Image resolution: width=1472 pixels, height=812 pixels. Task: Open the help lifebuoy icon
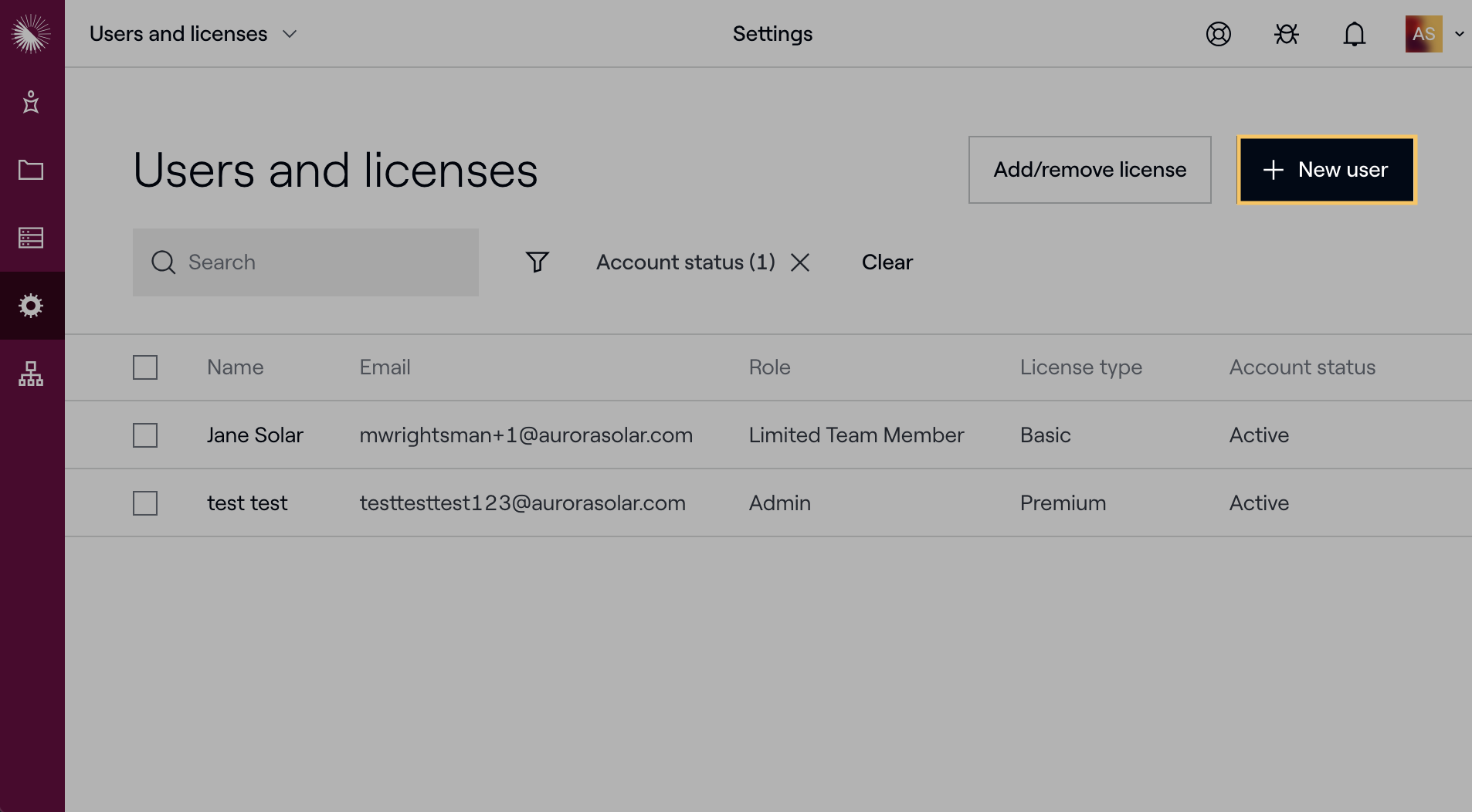click(x=1218, y=34)
